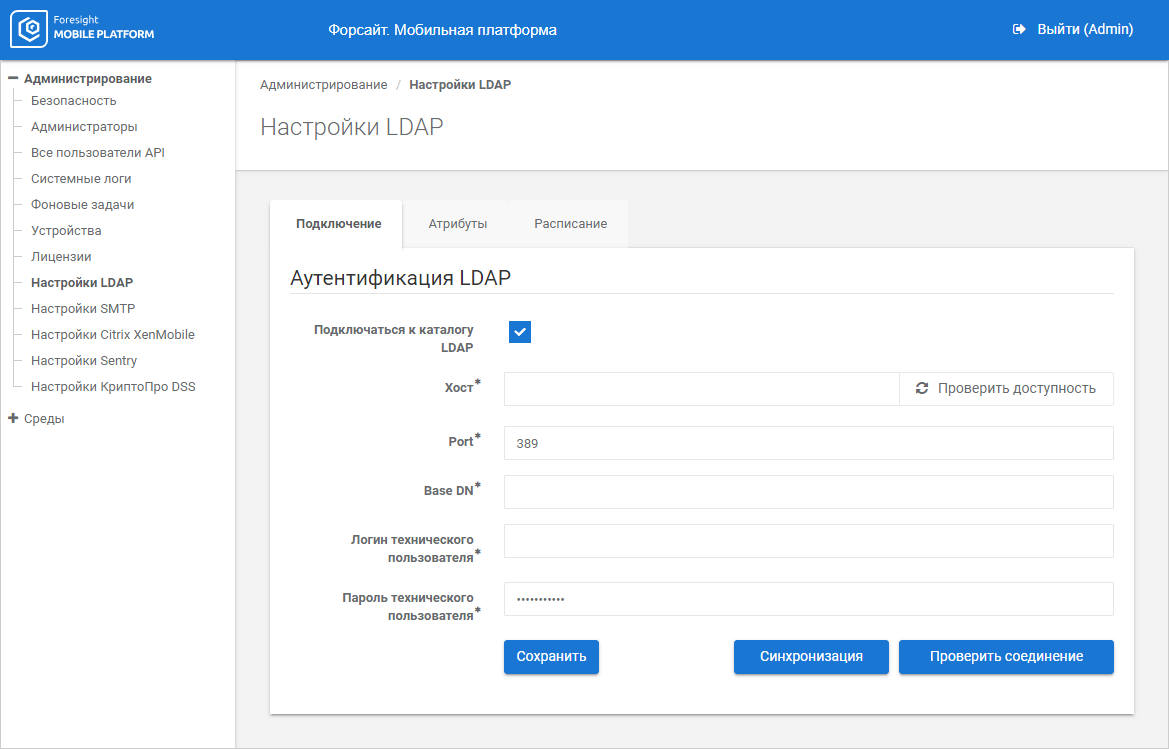
Task: Click the Base DN input field
Action: click(x=808, y=492)
